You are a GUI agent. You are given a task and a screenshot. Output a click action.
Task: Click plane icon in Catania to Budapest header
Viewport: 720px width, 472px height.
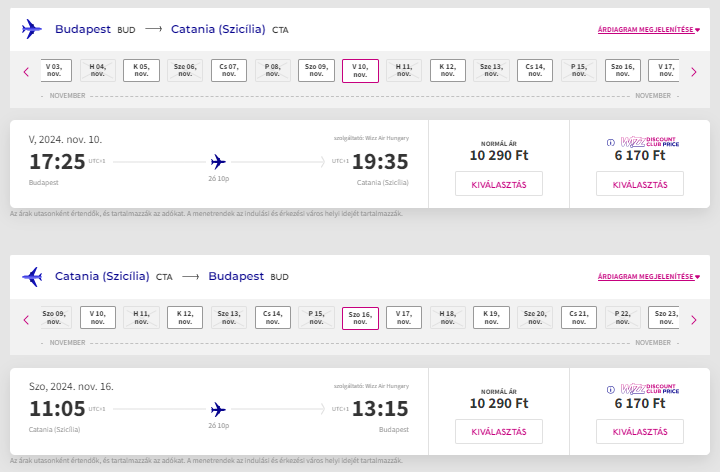32,277
